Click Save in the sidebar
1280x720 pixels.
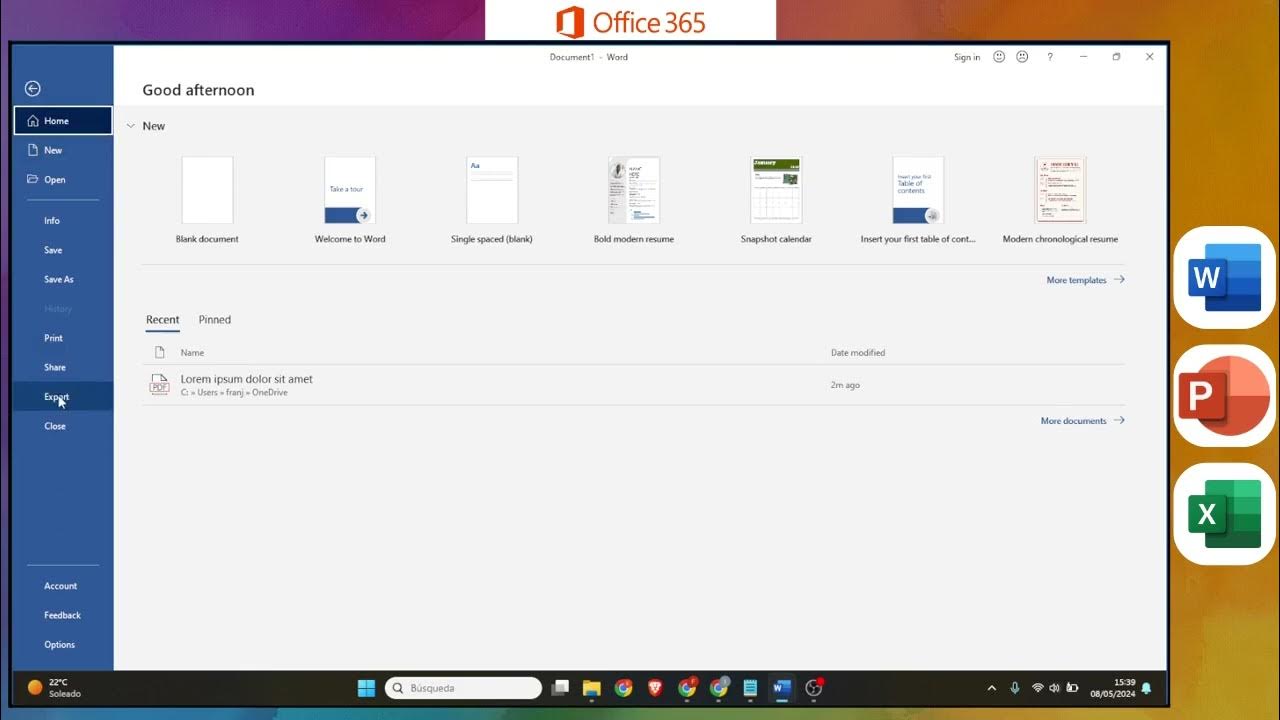coord(63,250)
